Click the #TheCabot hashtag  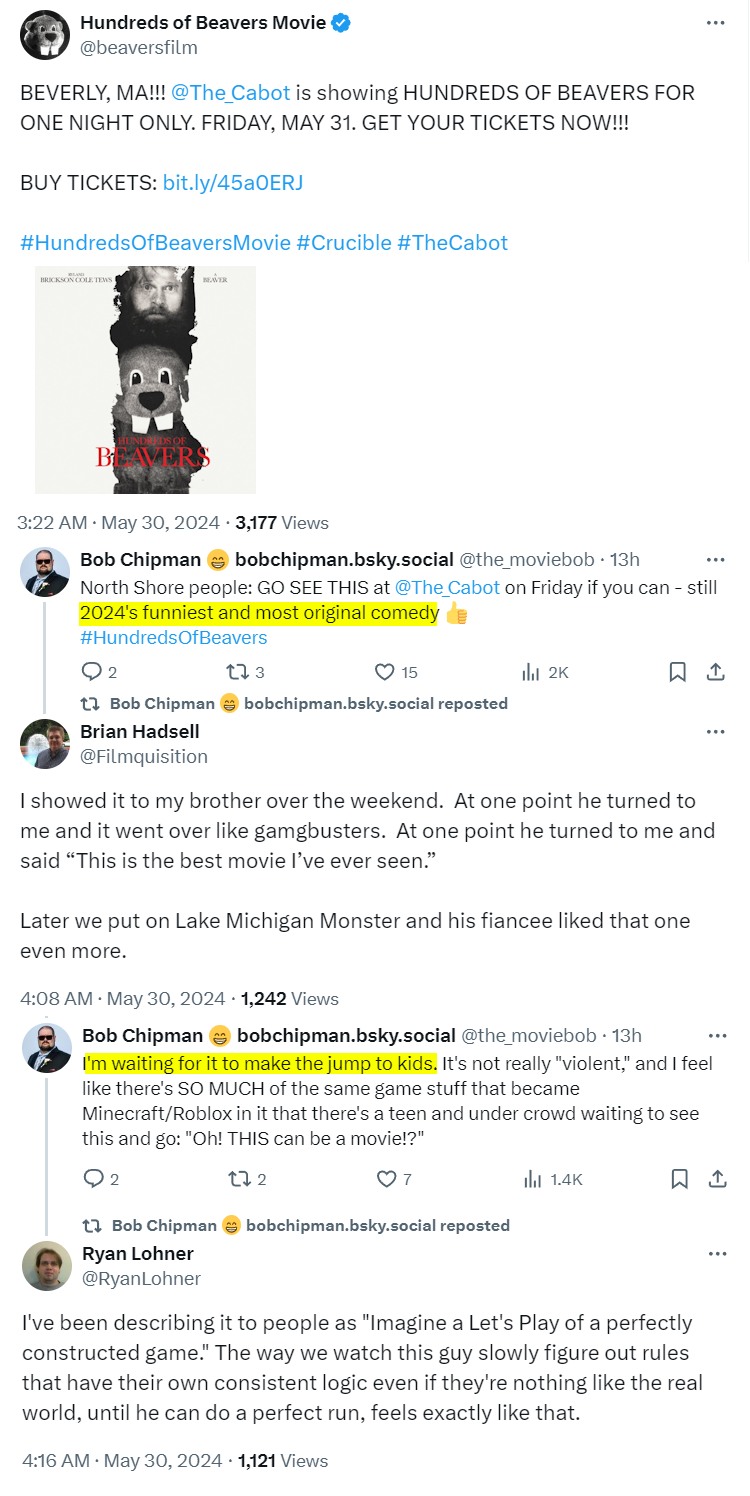click(x=452, y=242)
